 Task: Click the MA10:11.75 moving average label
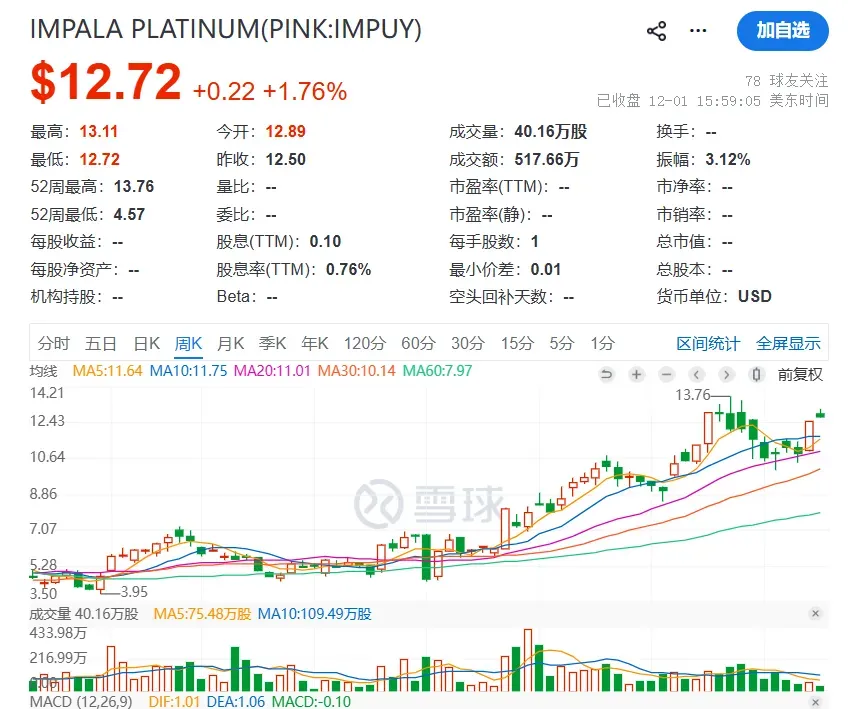[x=188, y=371]
